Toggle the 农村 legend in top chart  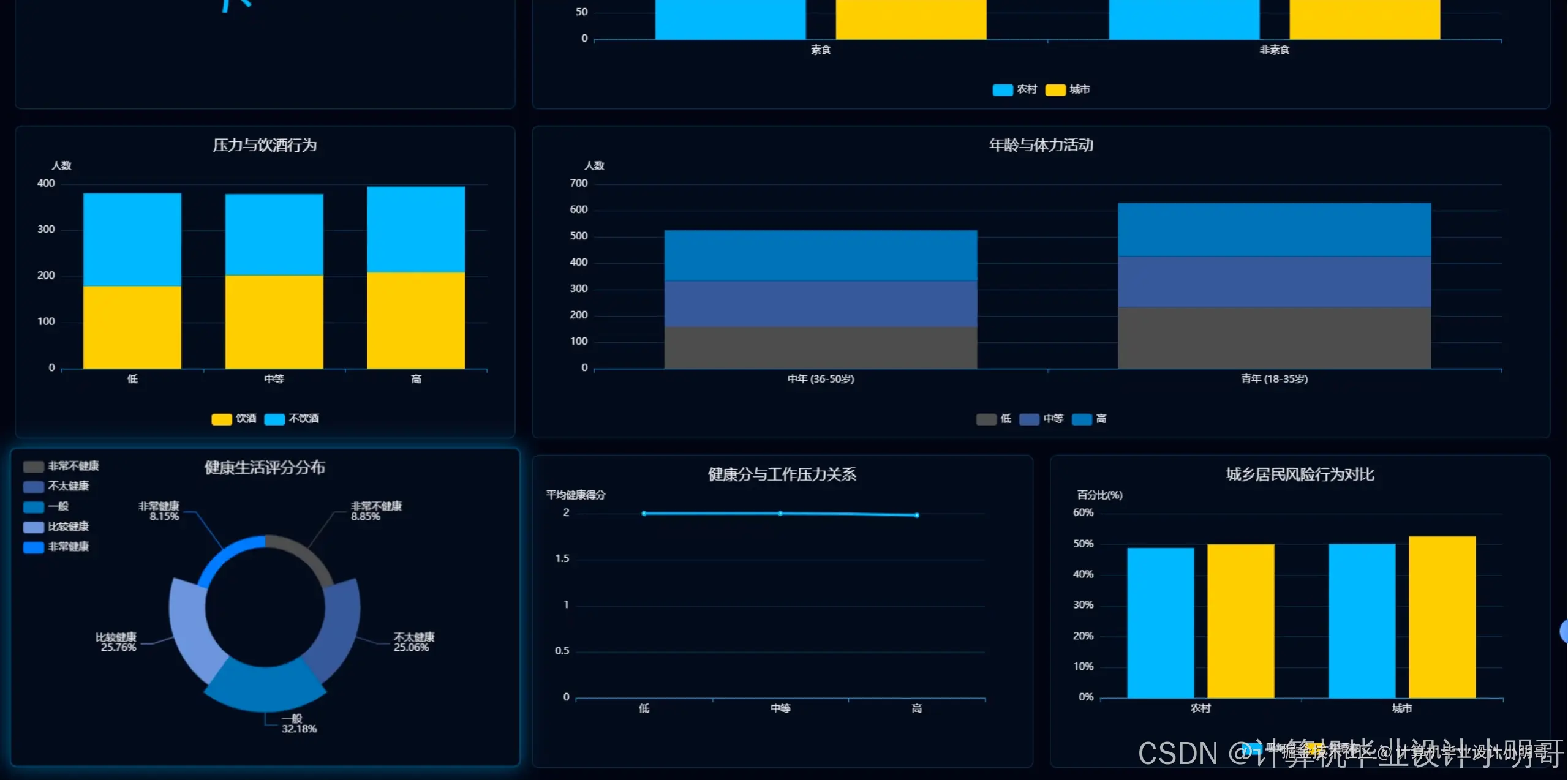[1003, 90]
